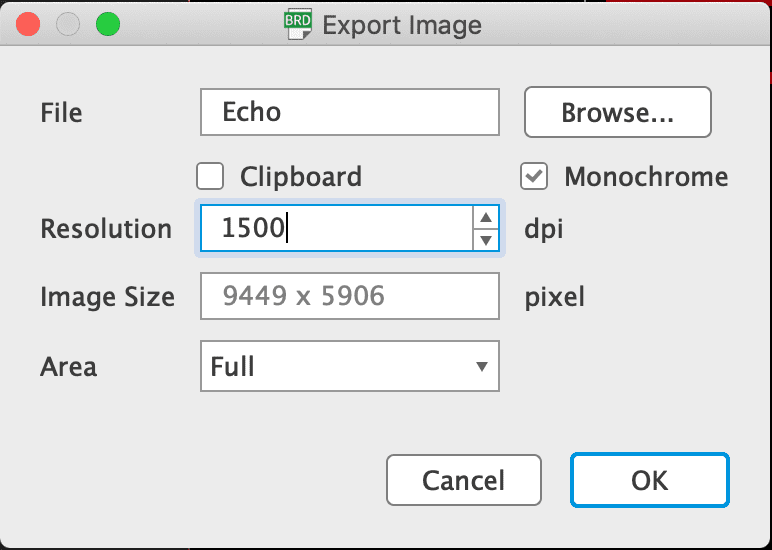Click the green zoom window button
The image size is (772, 550).
click(x=107, y=25)
